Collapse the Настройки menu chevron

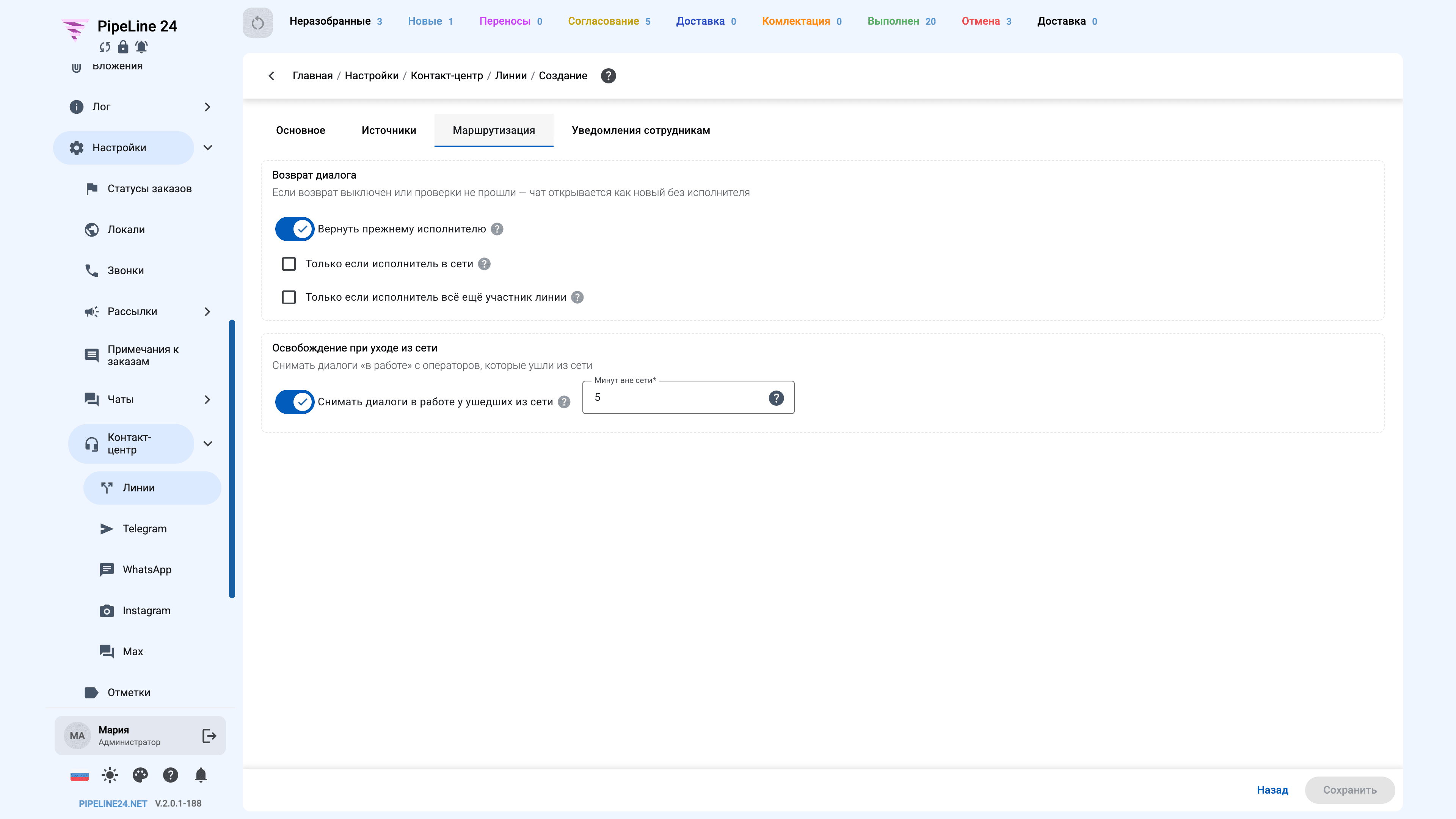coord(207,147)
